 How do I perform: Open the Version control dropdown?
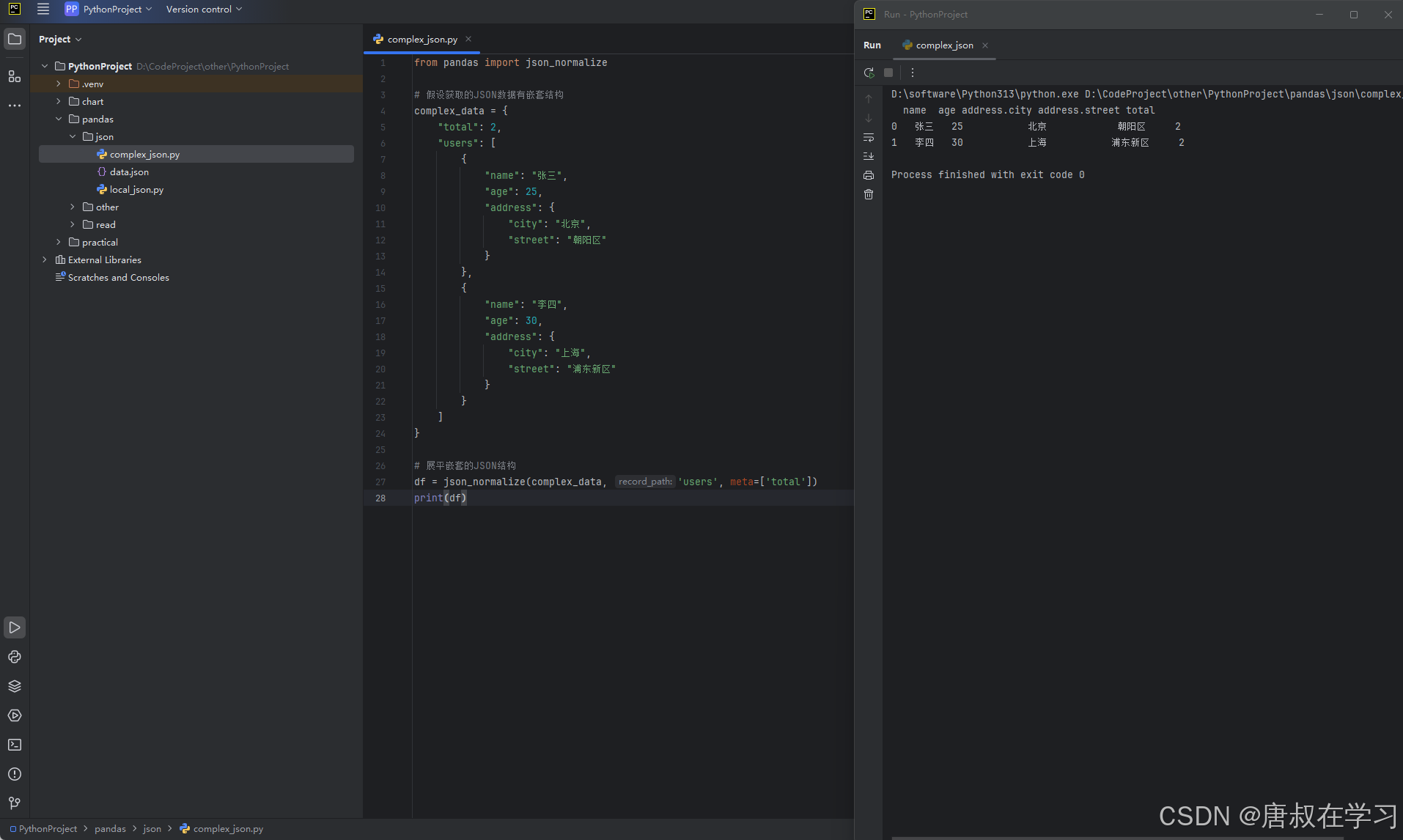coord(204,10)
